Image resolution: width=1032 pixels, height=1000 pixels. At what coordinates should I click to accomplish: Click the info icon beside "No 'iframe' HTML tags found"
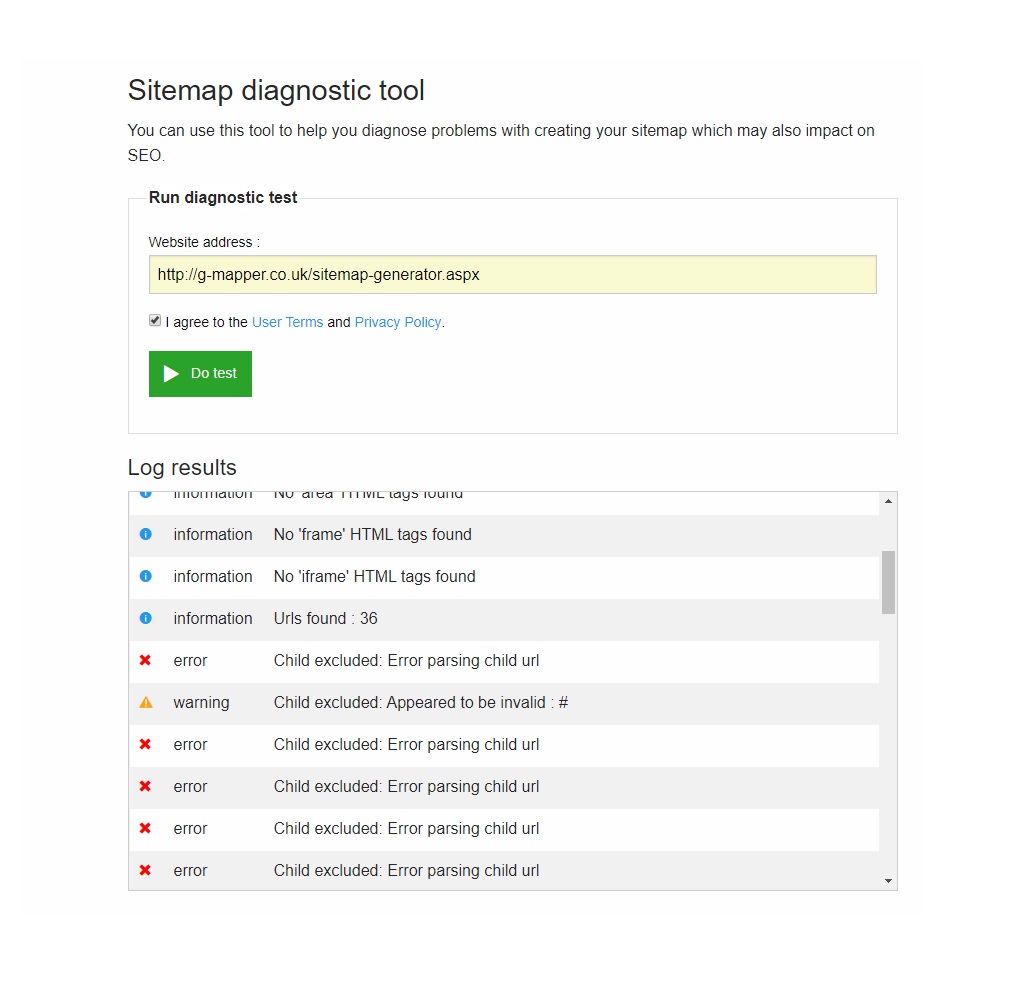[x=146, y=576]
